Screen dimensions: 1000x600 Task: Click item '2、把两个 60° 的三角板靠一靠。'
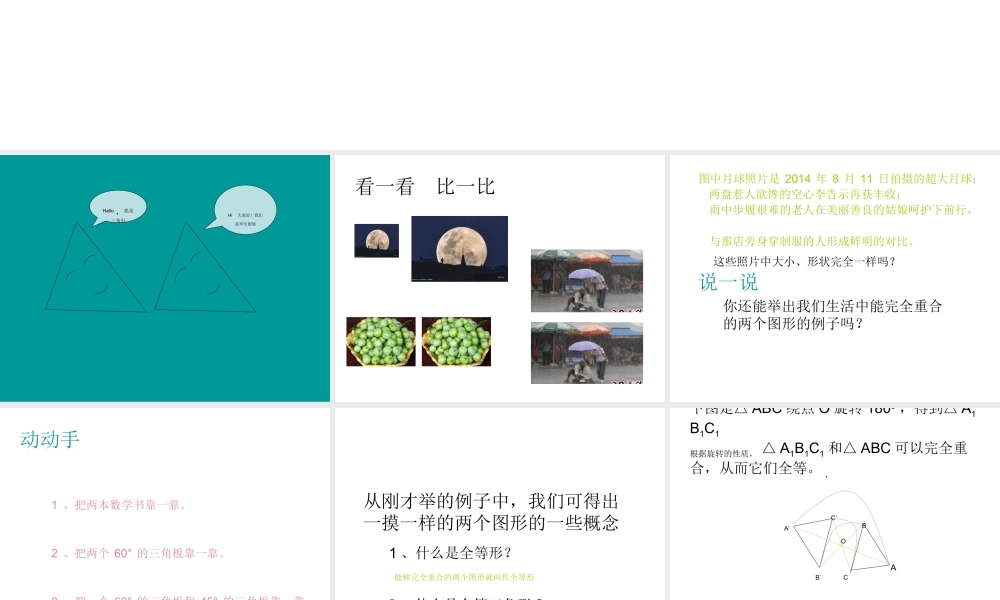pos(140,553)
